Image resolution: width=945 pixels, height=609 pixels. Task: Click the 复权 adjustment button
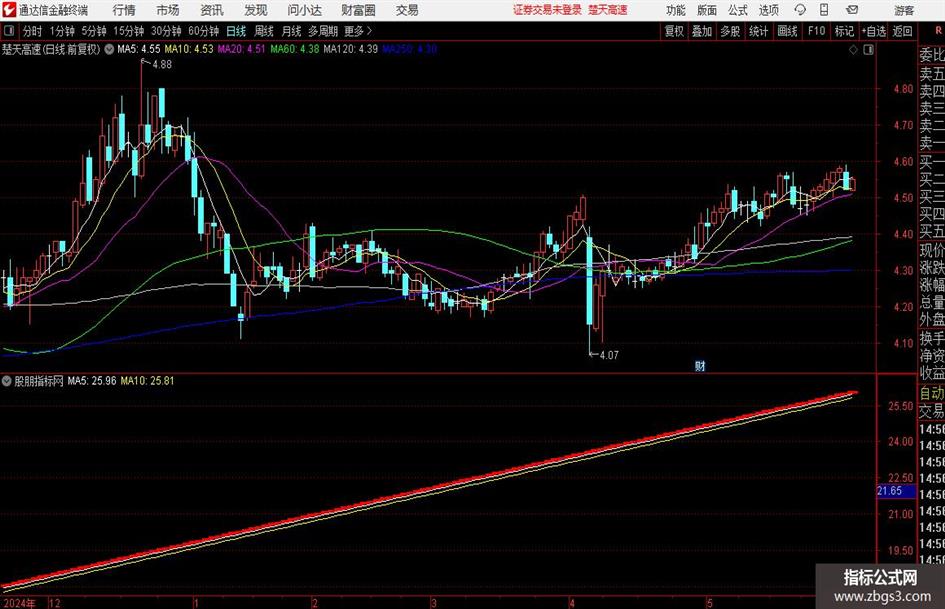[x=674, y=31]
